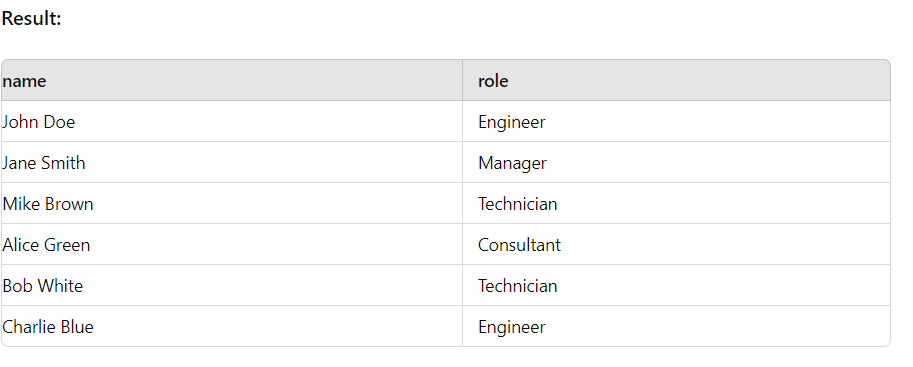Select the John Doe name cell
Viewport: 913px width, 367px height.
[x=232, y=121]
